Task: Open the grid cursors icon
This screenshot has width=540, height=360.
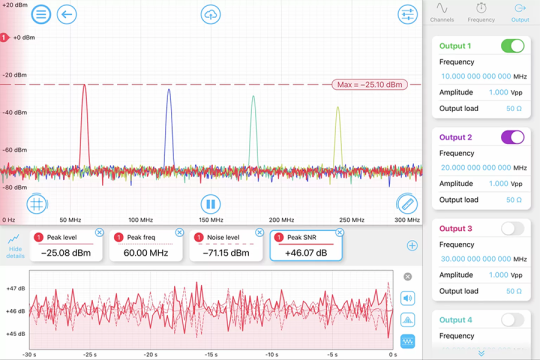Action: click(37, 204)
